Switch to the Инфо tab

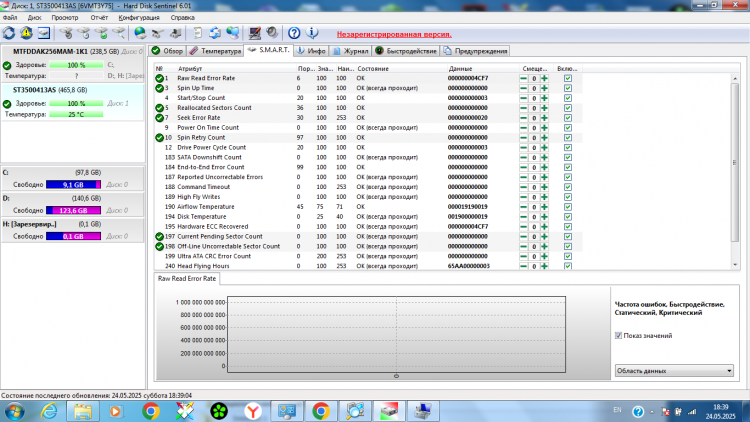coord(311,51)
